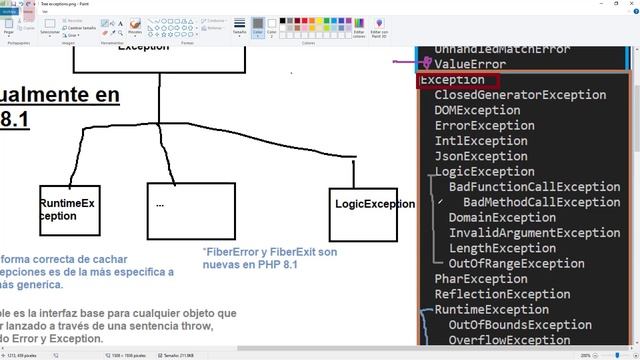Switch to the Ver tab

click(45, 11)
